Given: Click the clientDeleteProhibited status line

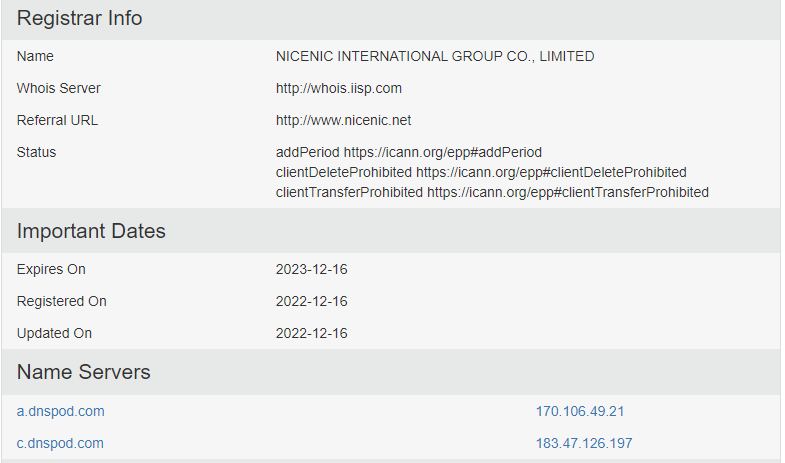Looking at the screenshot, I should (x=481, y=172).
